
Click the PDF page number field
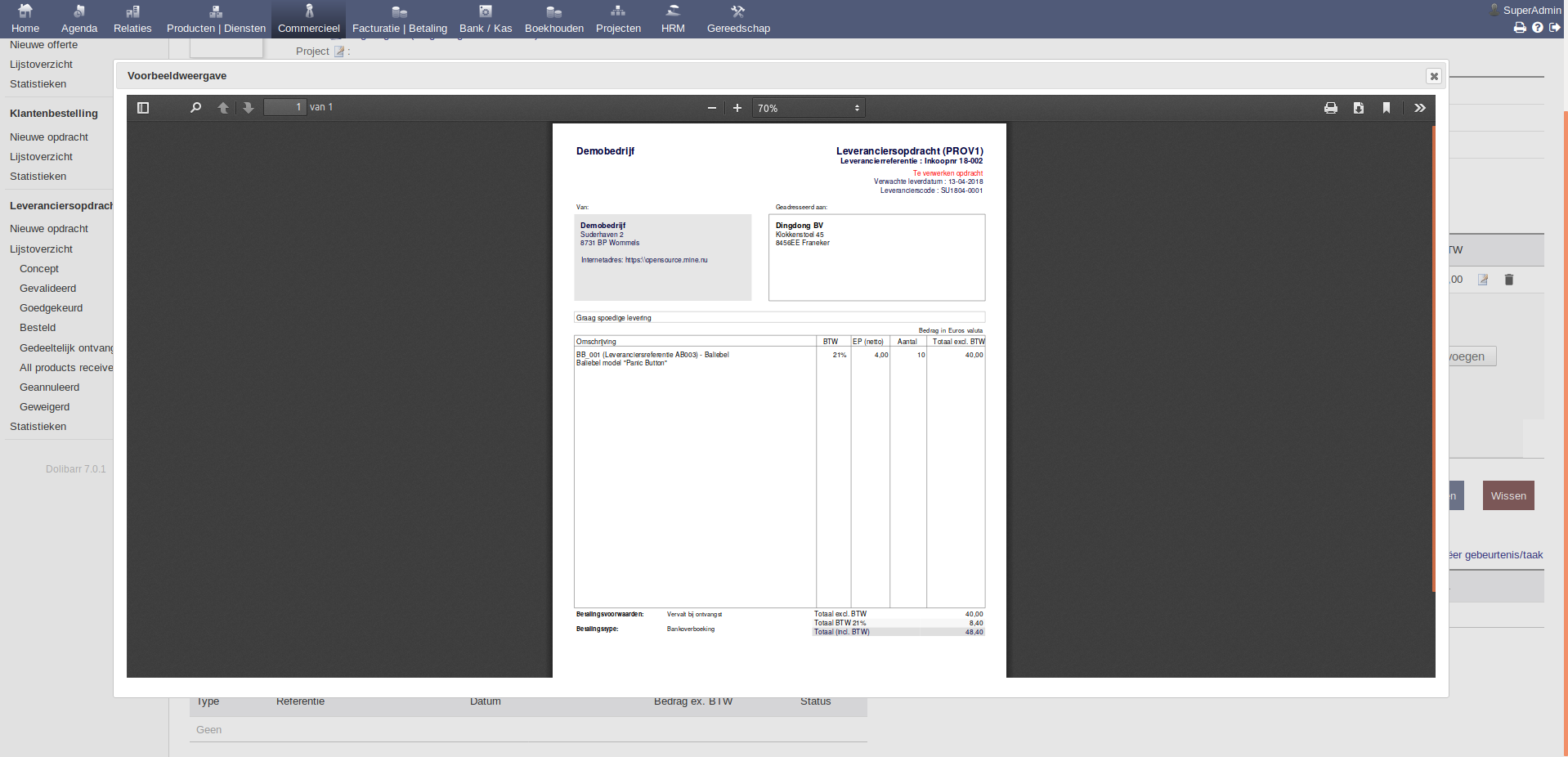tap(284, 108)
